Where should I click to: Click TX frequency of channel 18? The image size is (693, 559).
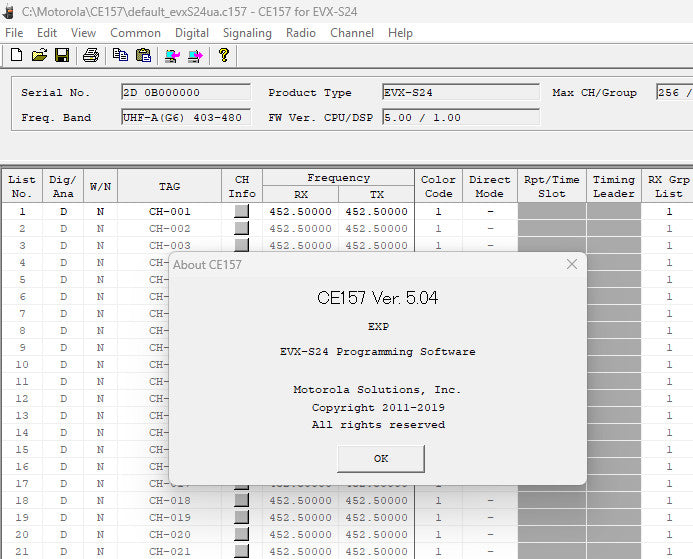point(377,500)
